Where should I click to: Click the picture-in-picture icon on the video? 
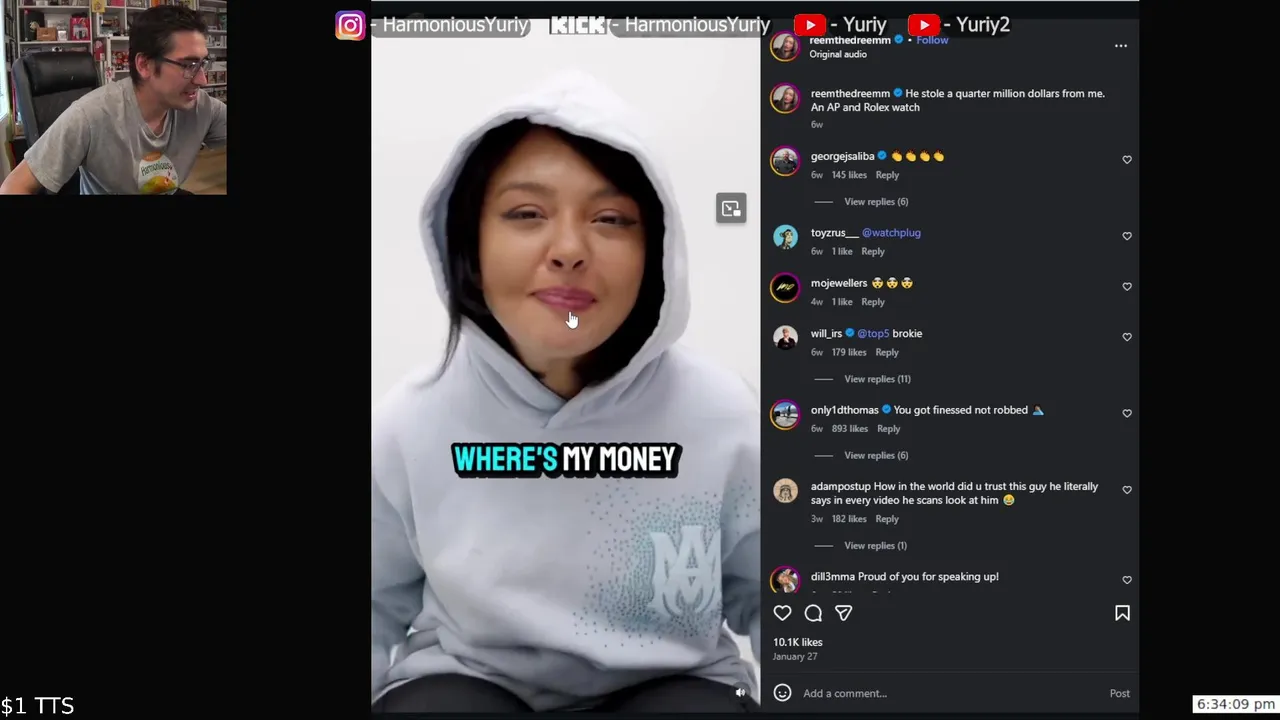731,208
